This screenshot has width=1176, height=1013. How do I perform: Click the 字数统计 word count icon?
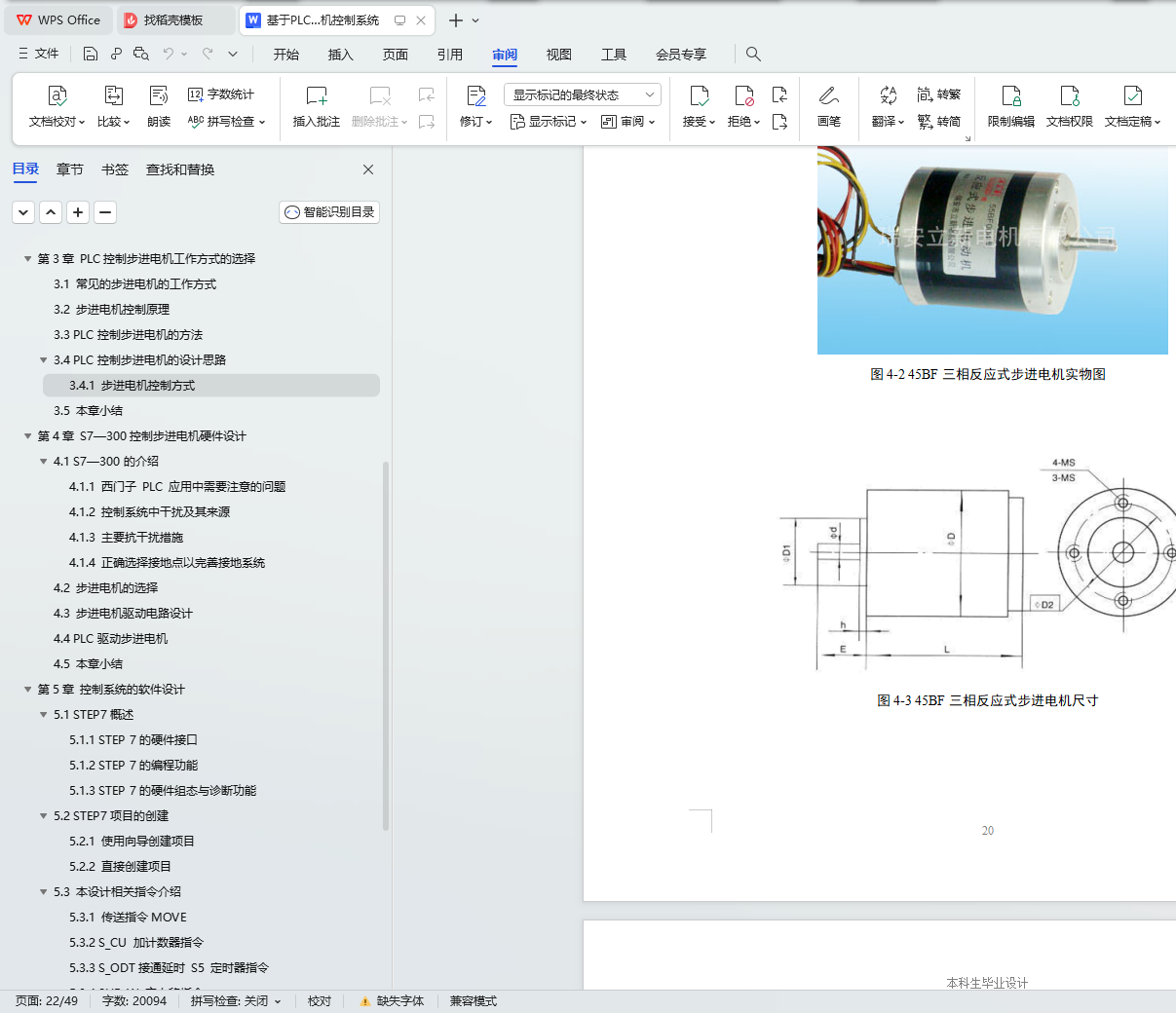point(196,94)
